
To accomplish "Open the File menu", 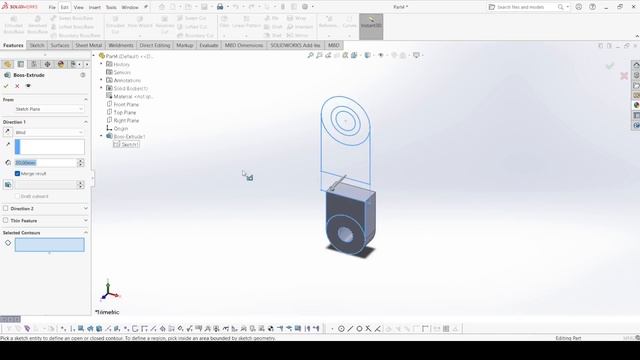I will (52, 7).
